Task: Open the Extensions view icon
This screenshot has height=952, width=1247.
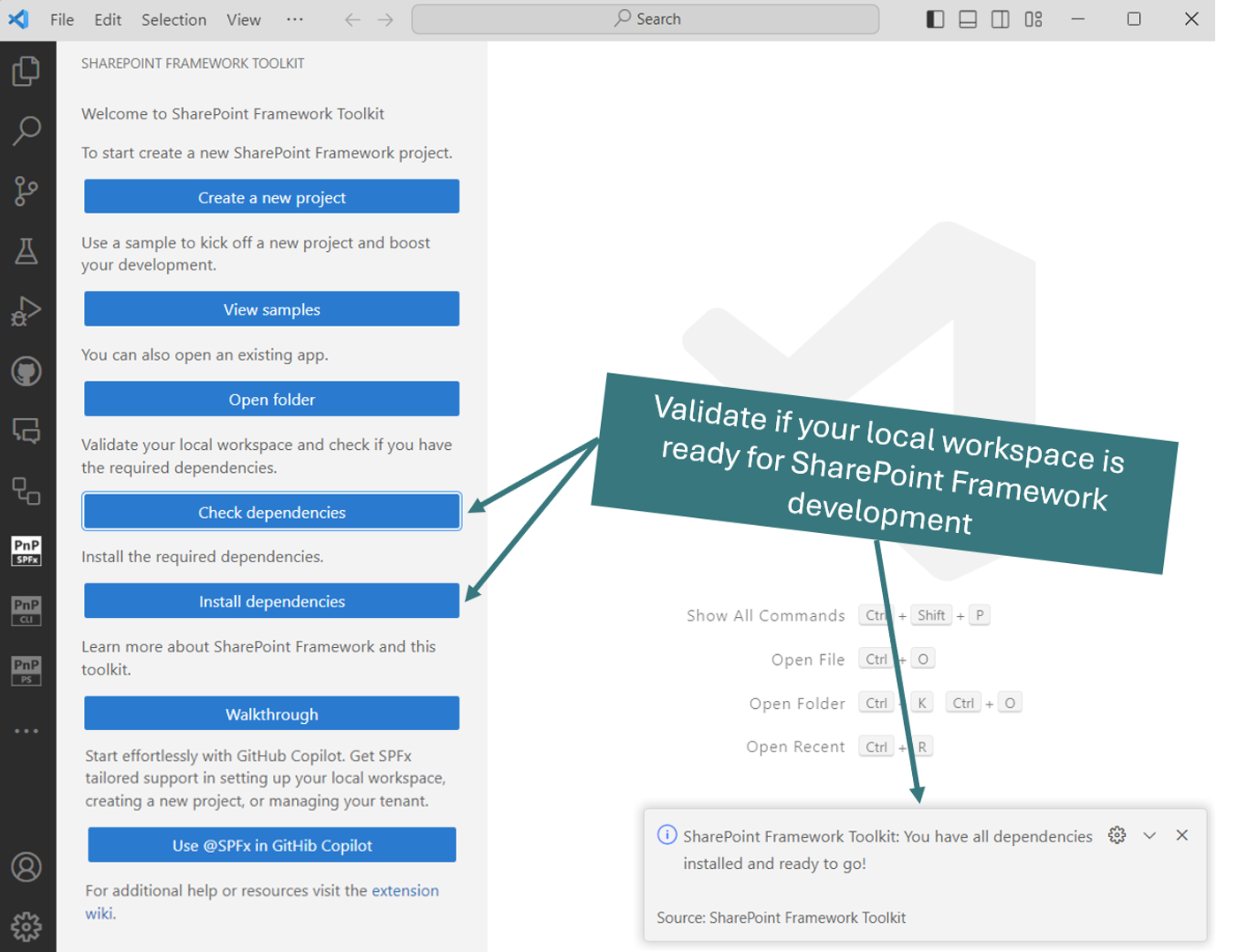Action: coord(27,491)
